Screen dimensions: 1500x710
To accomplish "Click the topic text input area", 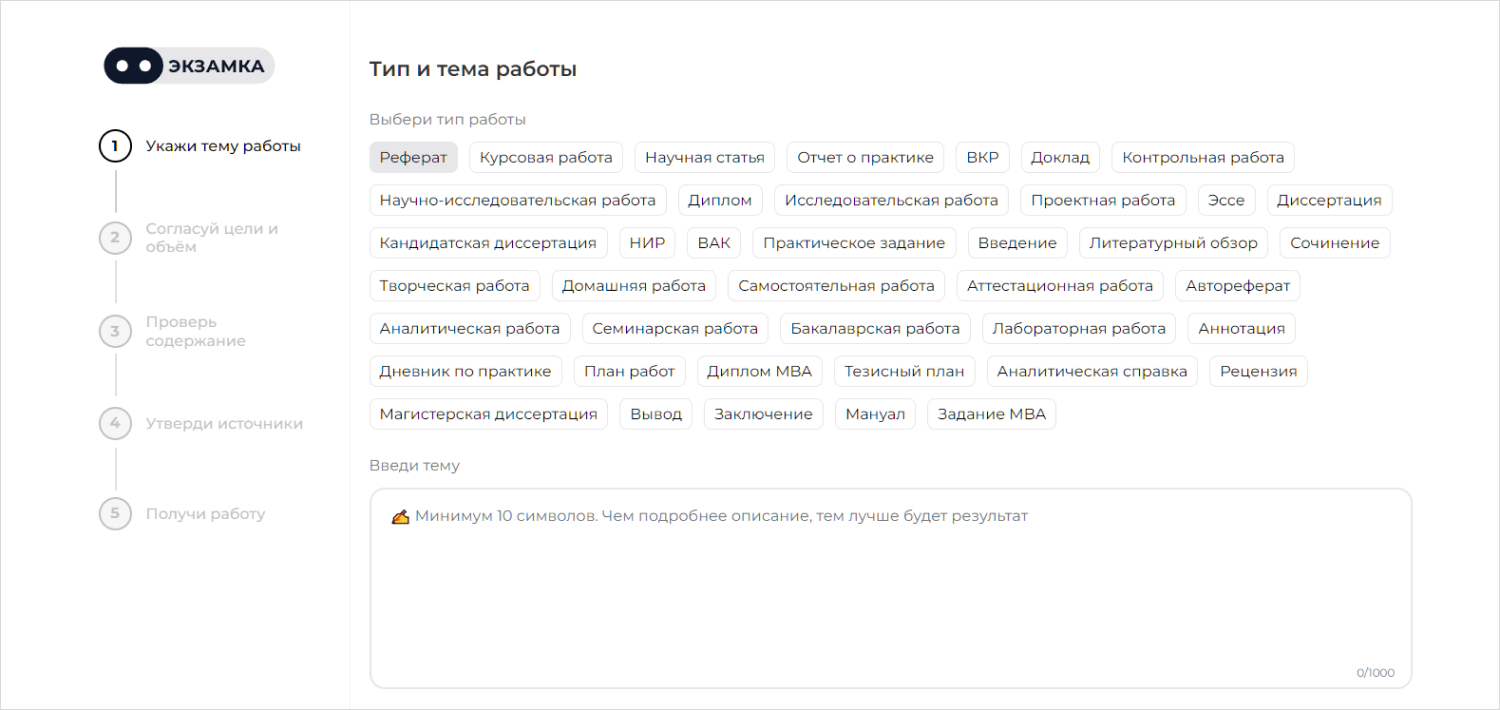I will point(890,588).
